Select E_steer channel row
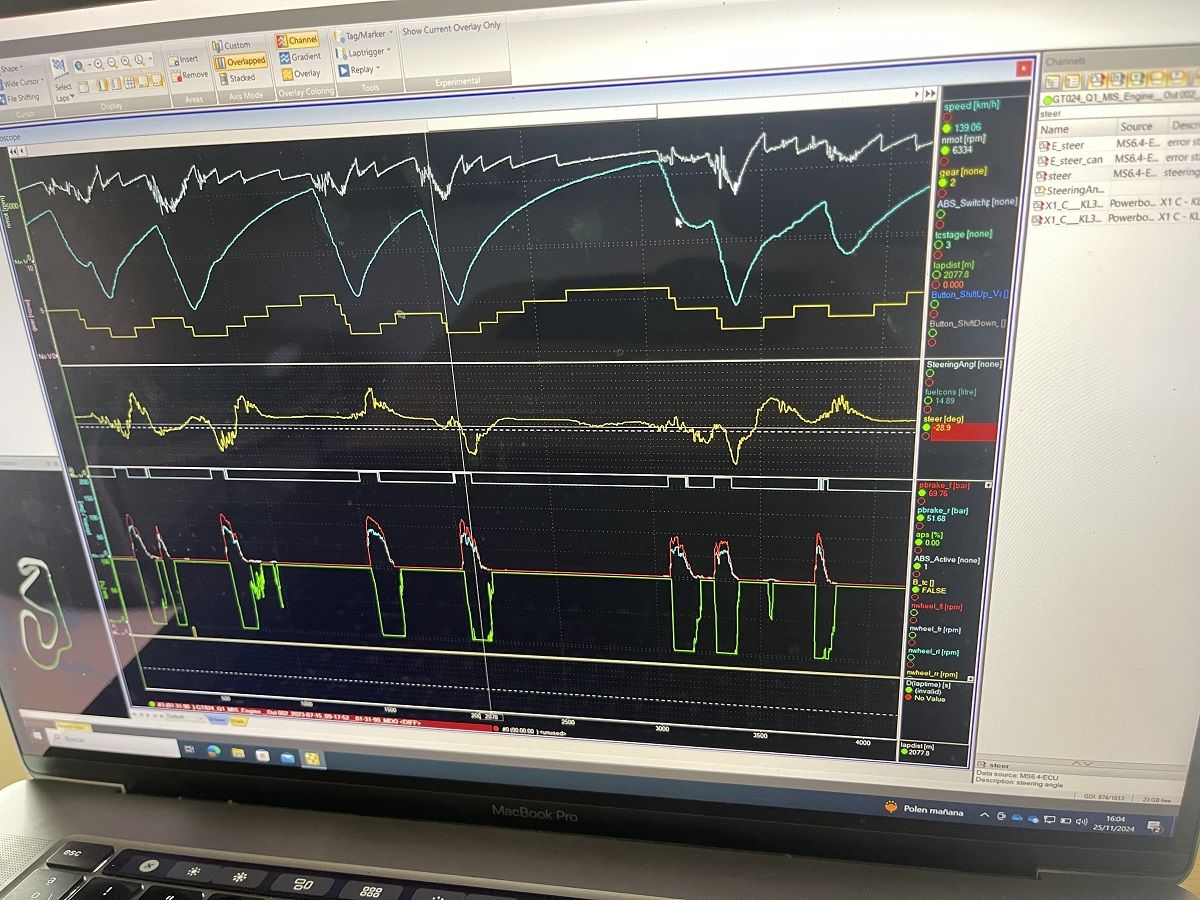Image resolution: width=1200 pixels, height=900 pixels. pyautogui.click(x=1118, y=145)
